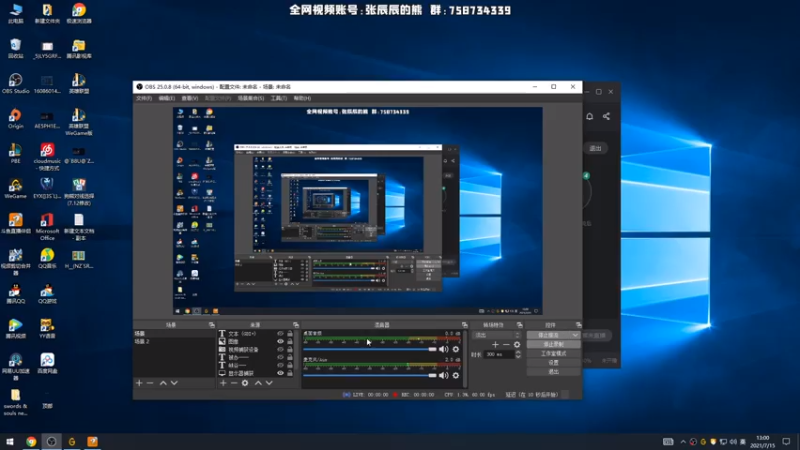Adjust the desktop audio volume slider
The width and height of the screenshot is (800, 450).
click(x=370, y=349)
